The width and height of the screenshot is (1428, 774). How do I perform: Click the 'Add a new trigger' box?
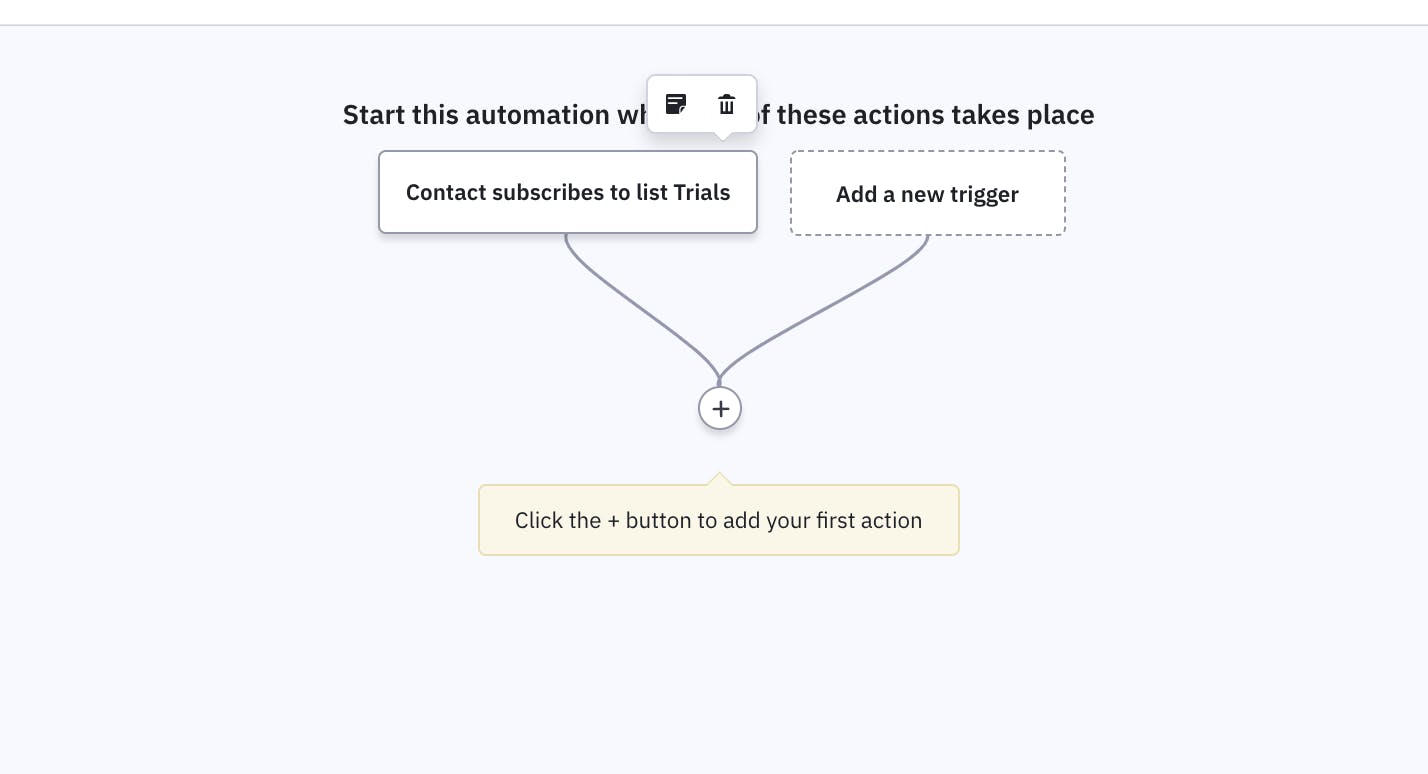click(x=928, y=193)
